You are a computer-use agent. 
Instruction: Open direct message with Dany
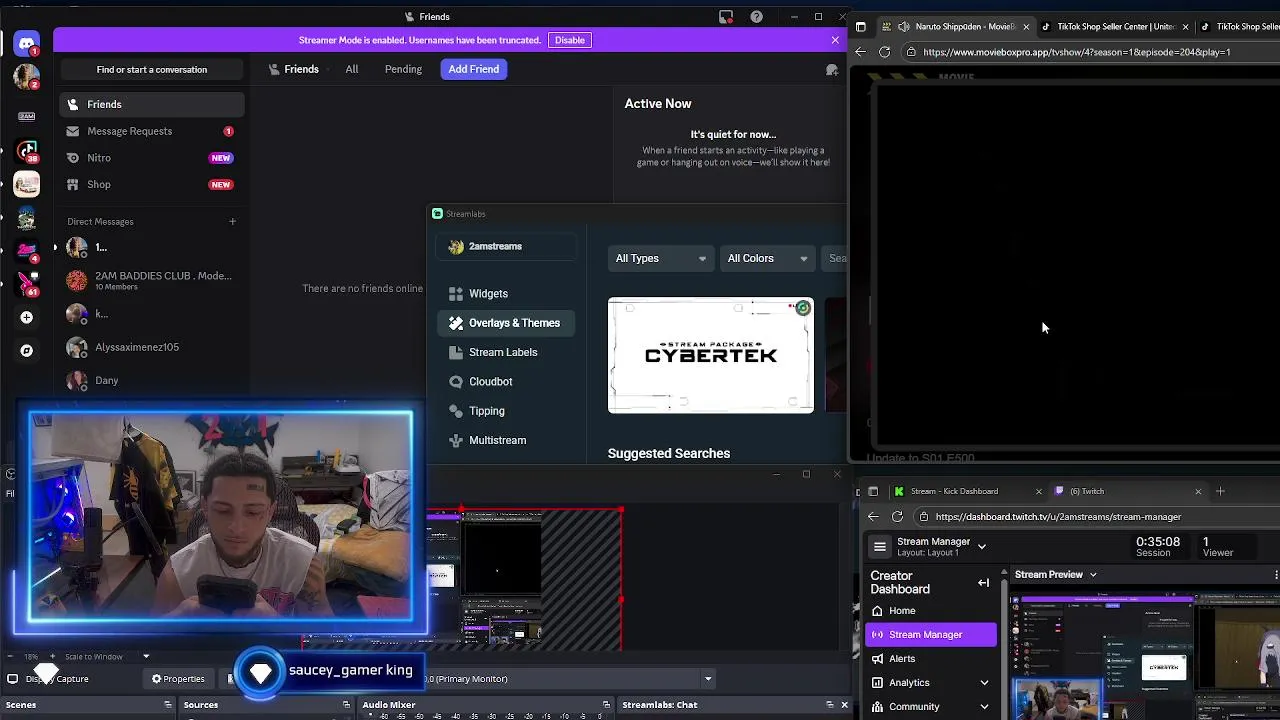point(152,380)
